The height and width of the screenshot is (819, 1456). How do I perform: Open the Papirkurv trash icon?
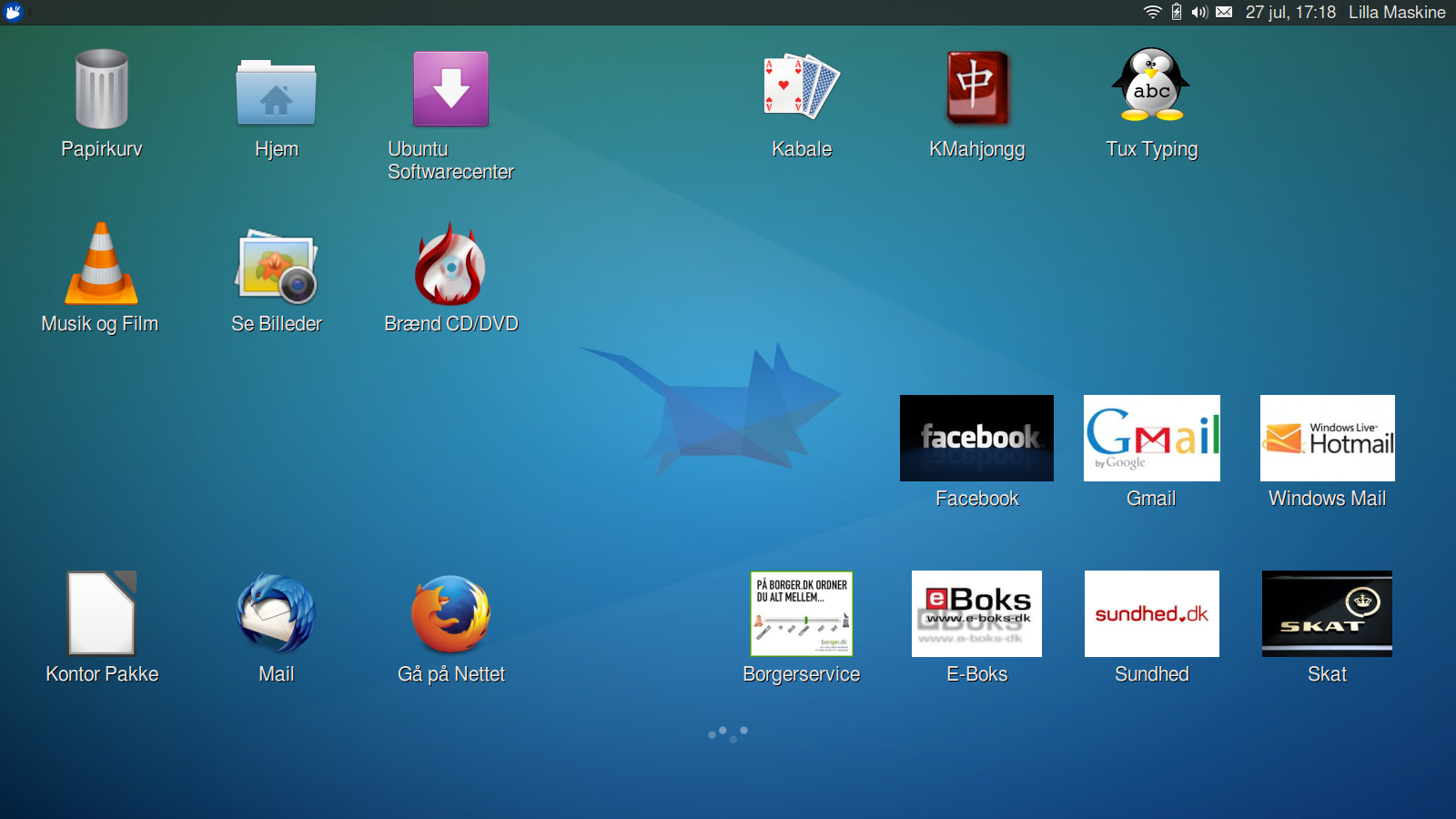coord(101,90)
